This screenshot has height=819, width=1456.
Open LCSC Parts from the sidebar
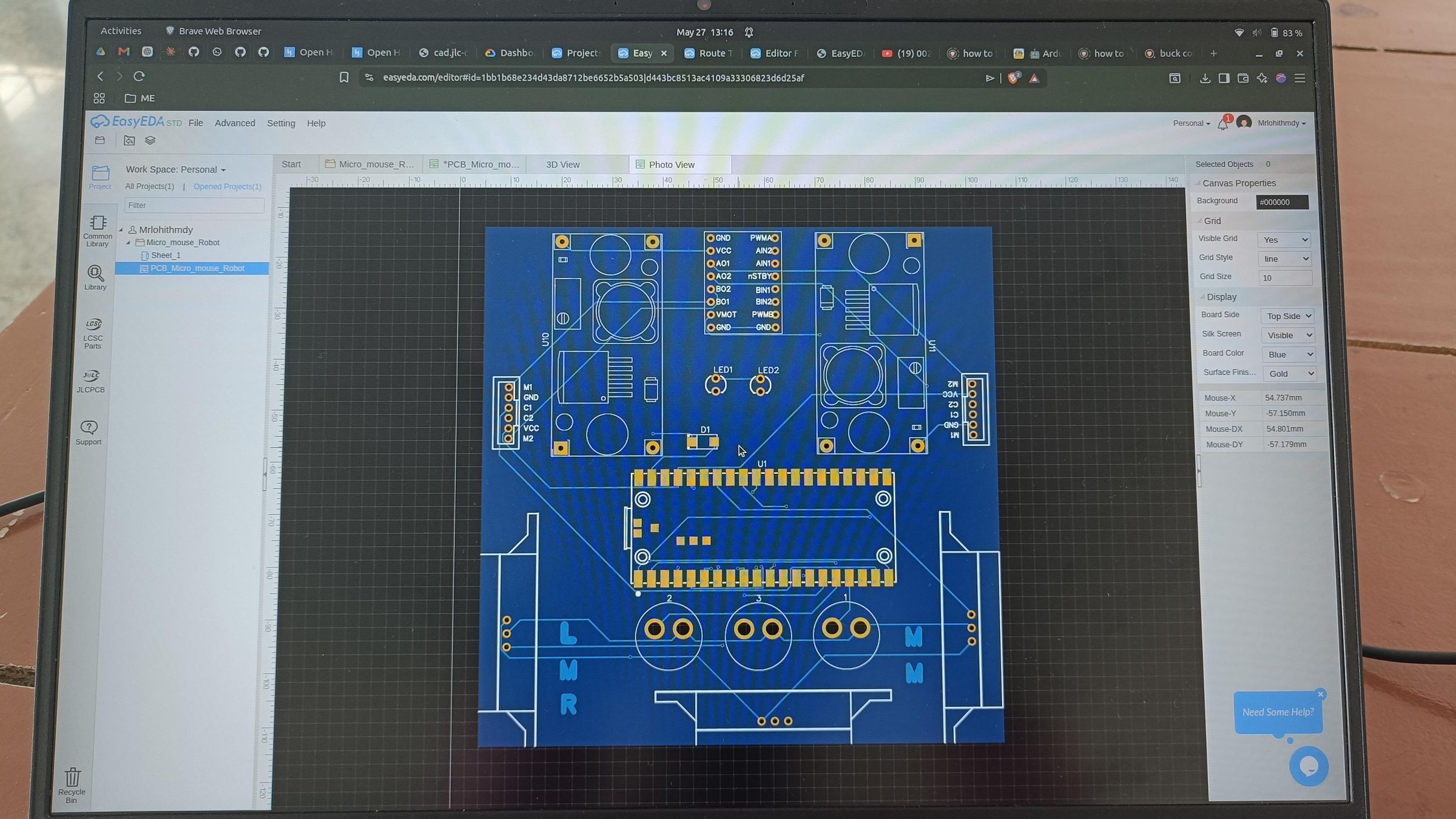coord(93,333)
